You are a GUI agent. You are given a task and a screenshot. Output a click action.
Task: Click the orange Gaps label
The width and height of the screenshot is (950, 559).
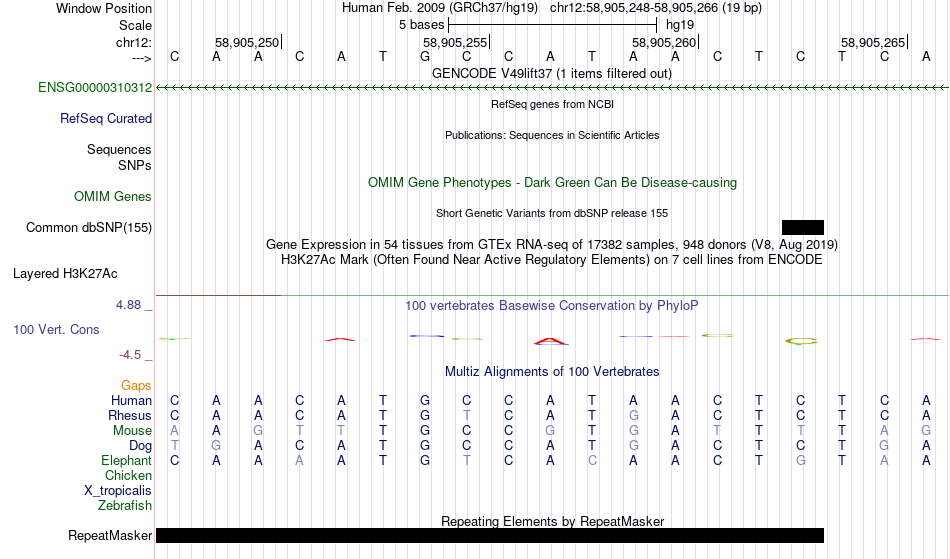(136, 386)
